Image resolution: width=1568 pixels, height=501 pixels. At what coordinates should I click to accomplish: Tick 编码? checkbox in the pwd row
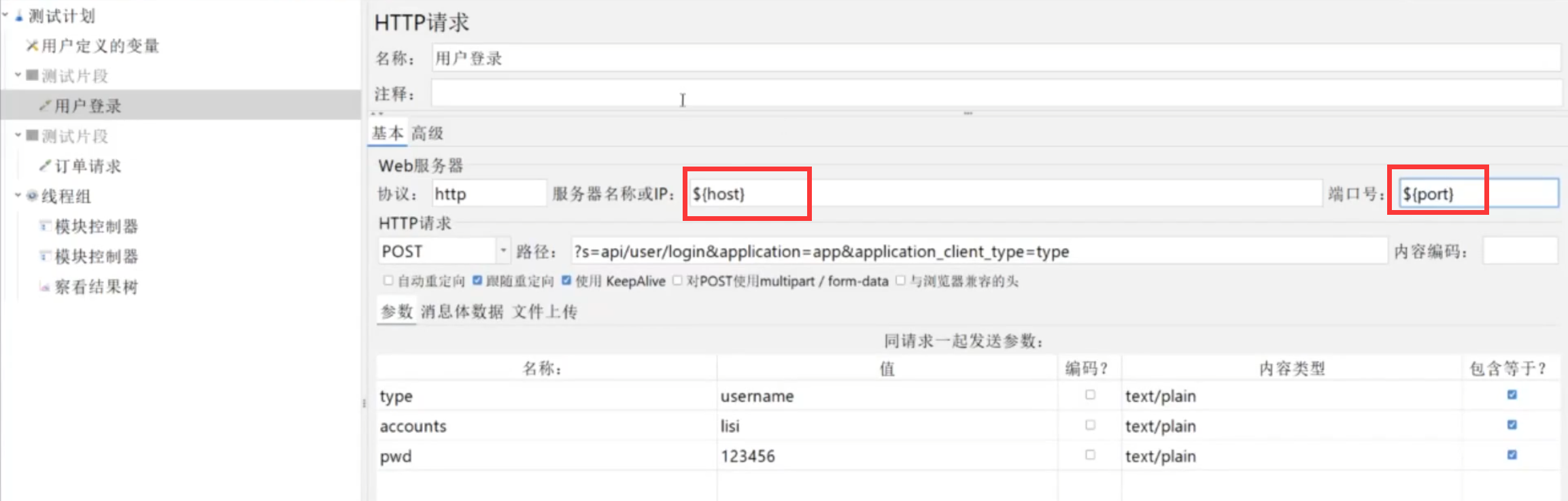click(1090, 455)
